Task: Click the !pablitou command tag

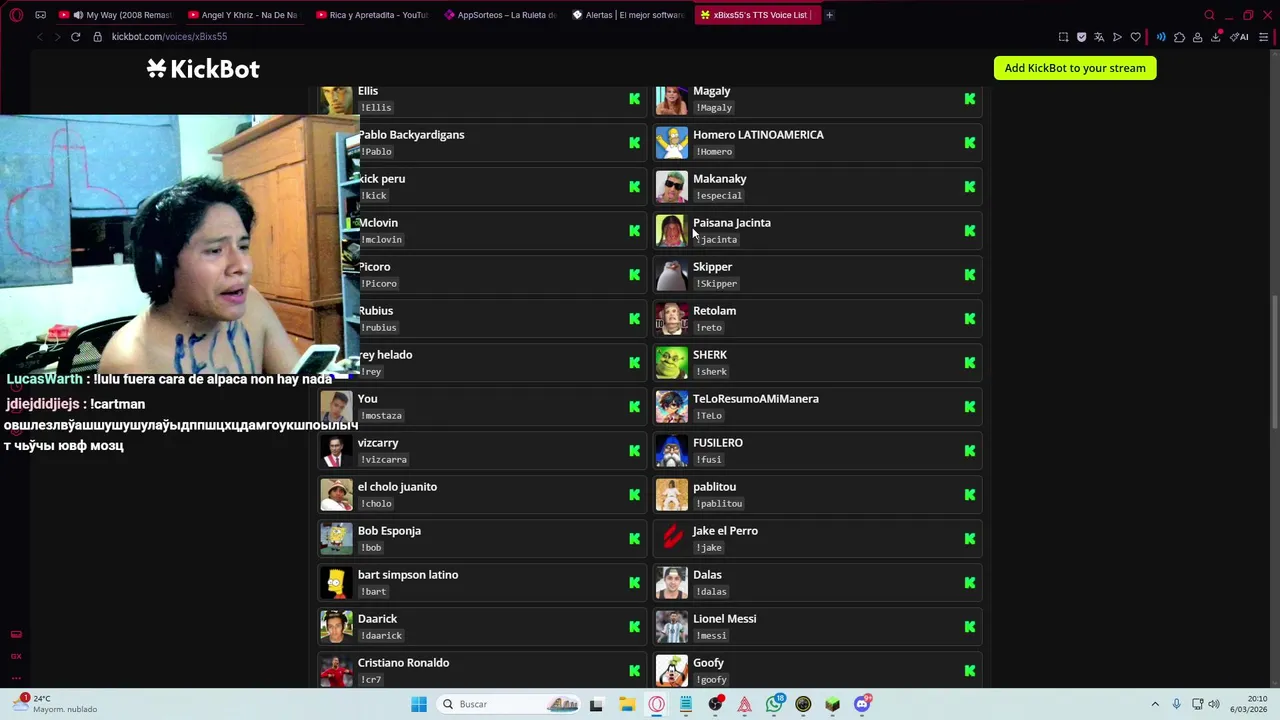Action: [x=719, y=504]
